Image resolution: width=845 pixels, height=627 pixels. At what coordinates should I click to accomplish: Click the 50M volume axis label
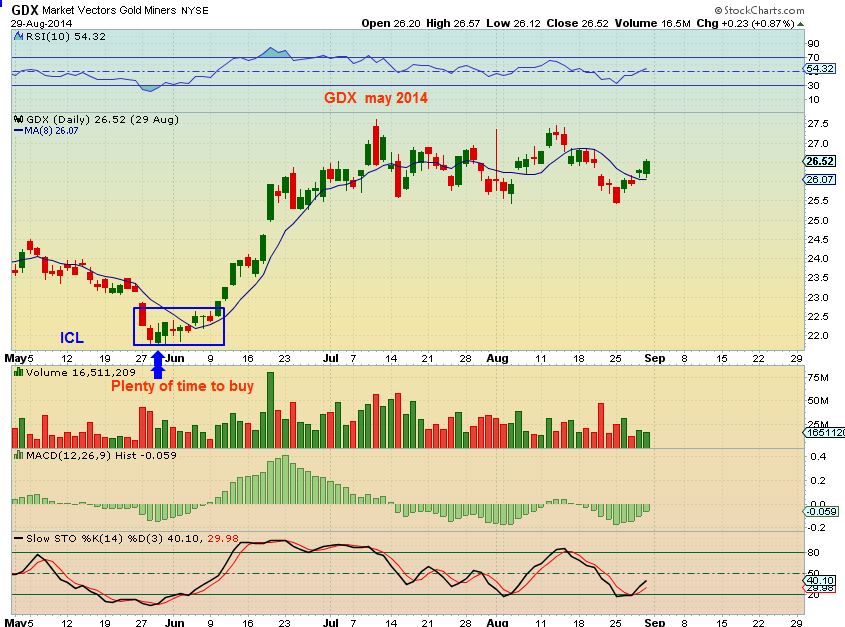tap(818, 401)
